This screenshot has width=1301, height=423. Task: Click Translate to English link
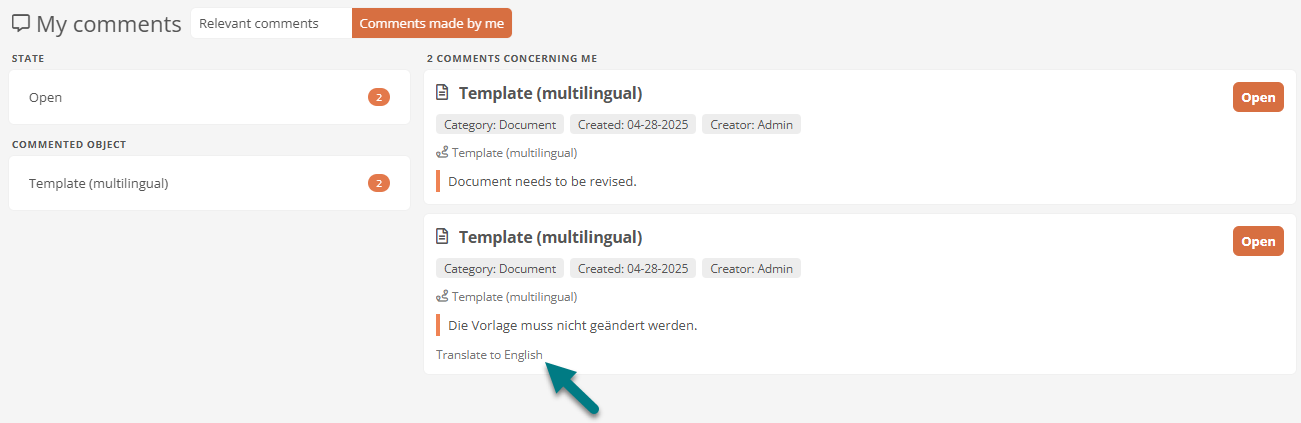coord(489,355)
